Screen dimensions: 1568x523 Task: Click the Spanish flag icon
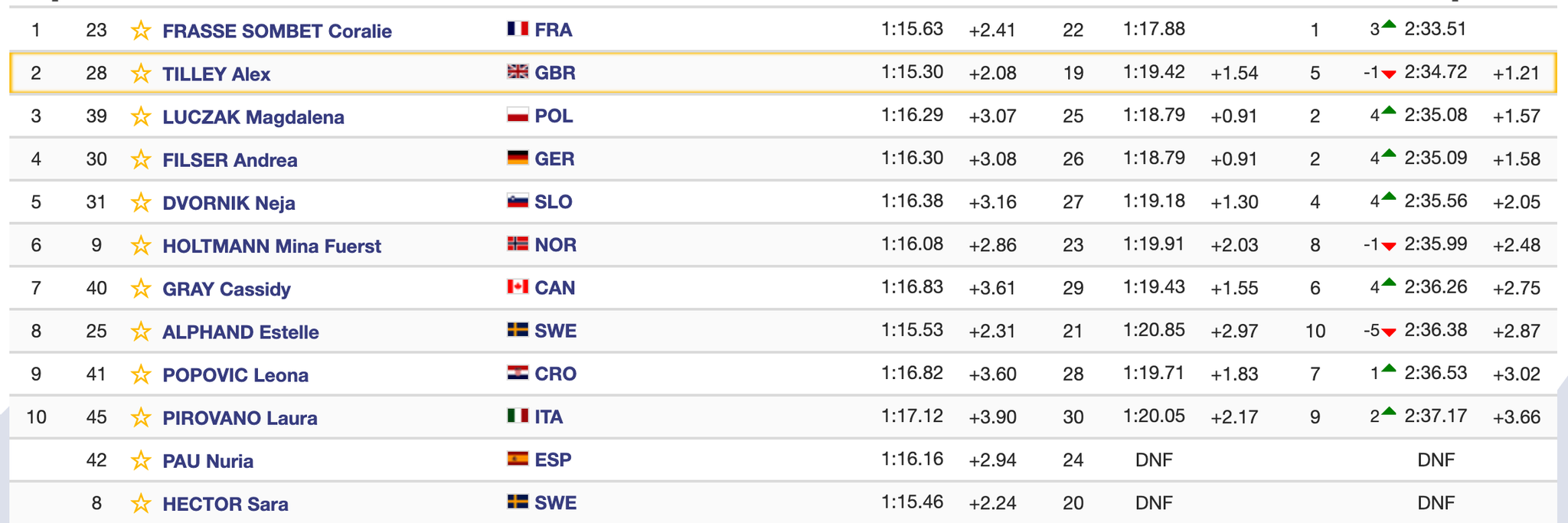point(518,459)
